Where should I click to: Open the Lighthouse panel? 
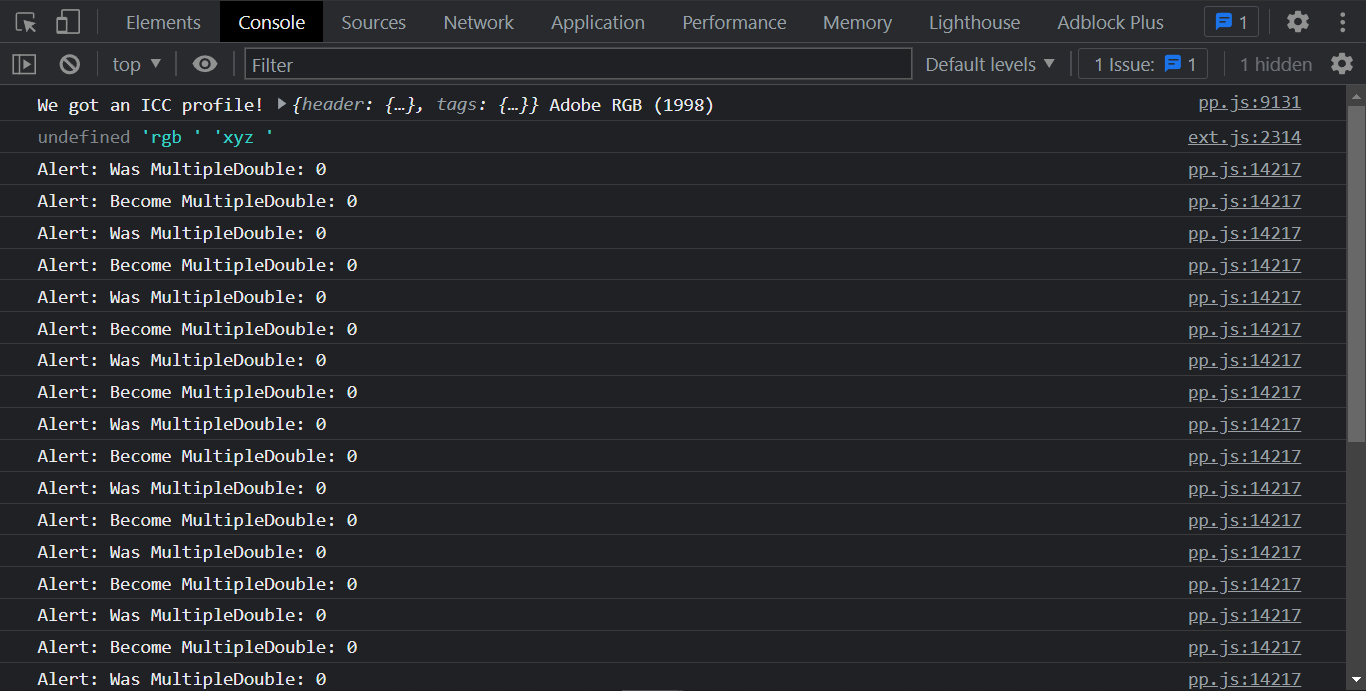click(973, 21)
